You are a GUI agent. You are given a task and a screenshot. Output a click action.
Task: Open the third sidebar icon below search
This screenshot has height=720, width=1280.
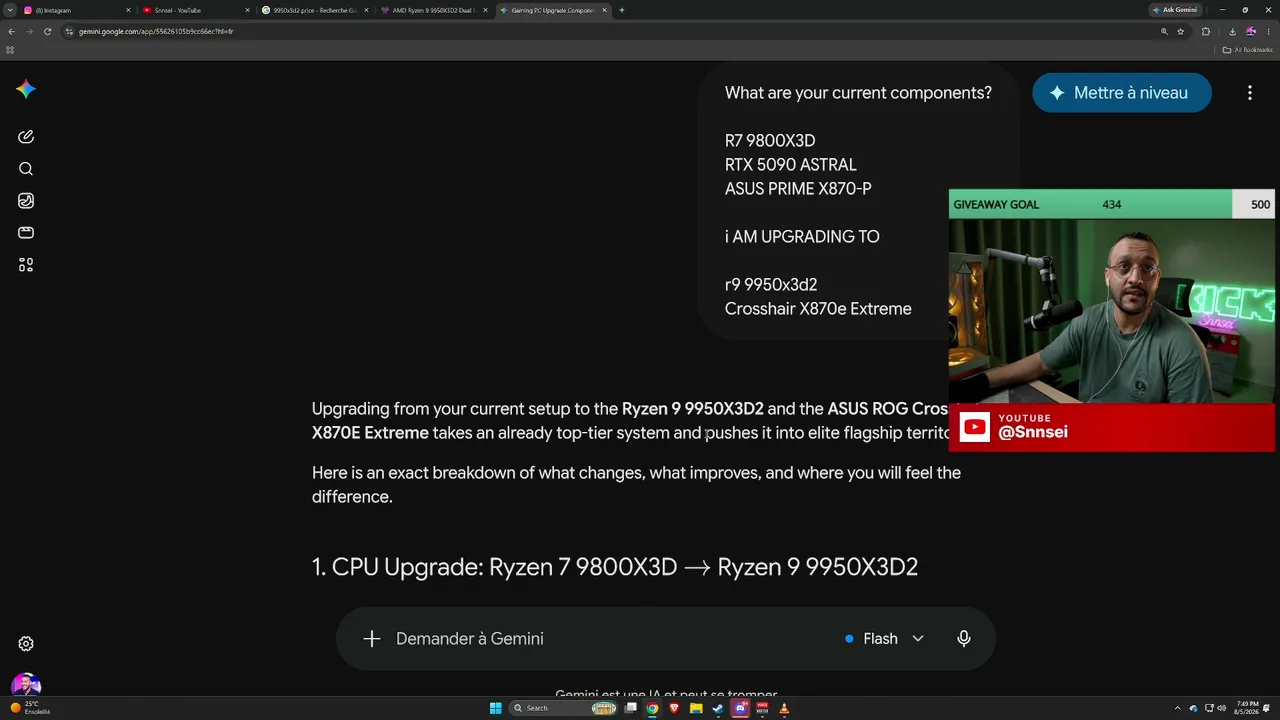[x=26, y=201]
